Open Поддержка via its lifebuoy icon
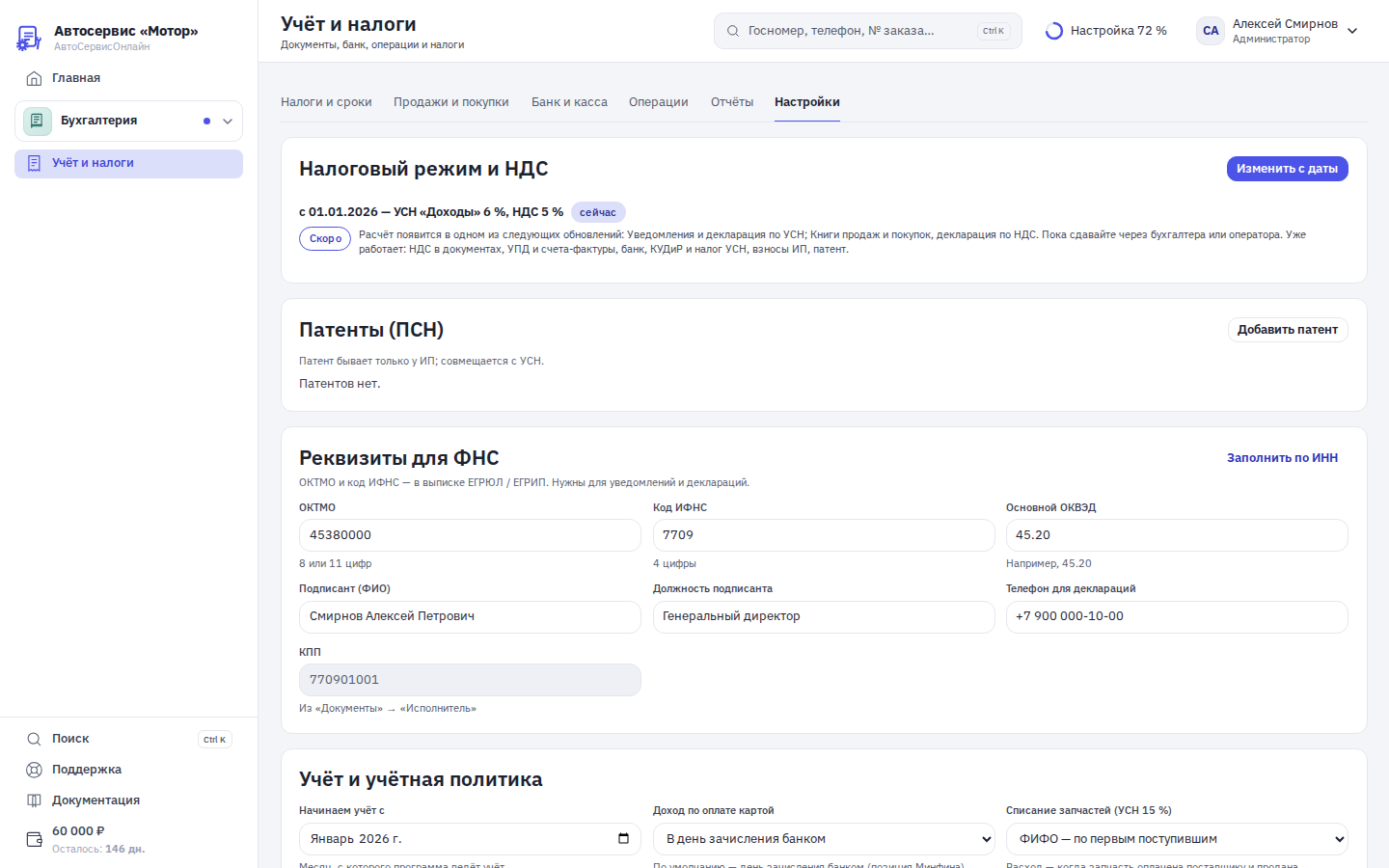 click(x=34, y=770)
